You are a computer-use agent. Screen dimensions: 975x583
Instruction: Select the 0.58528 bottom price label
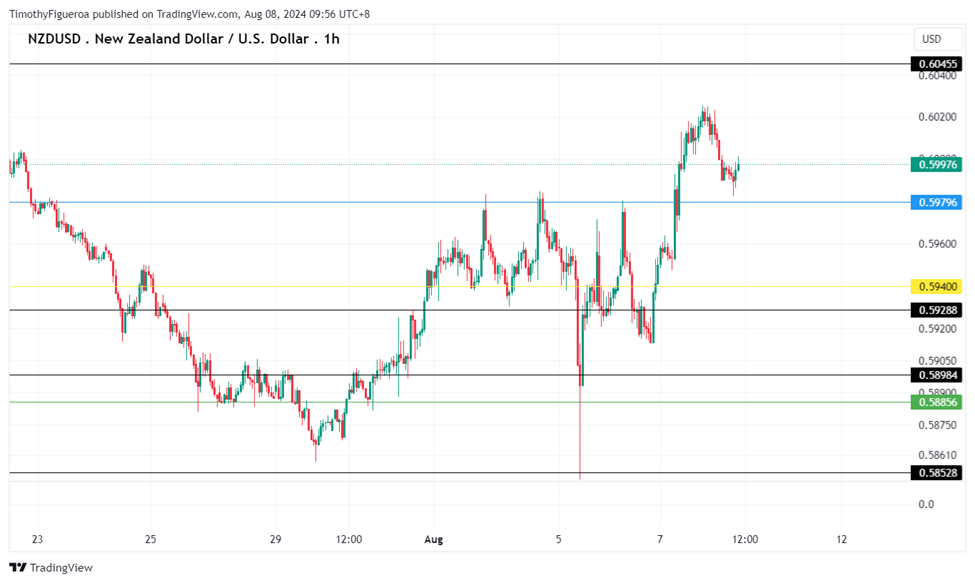[x=936, y=472]
